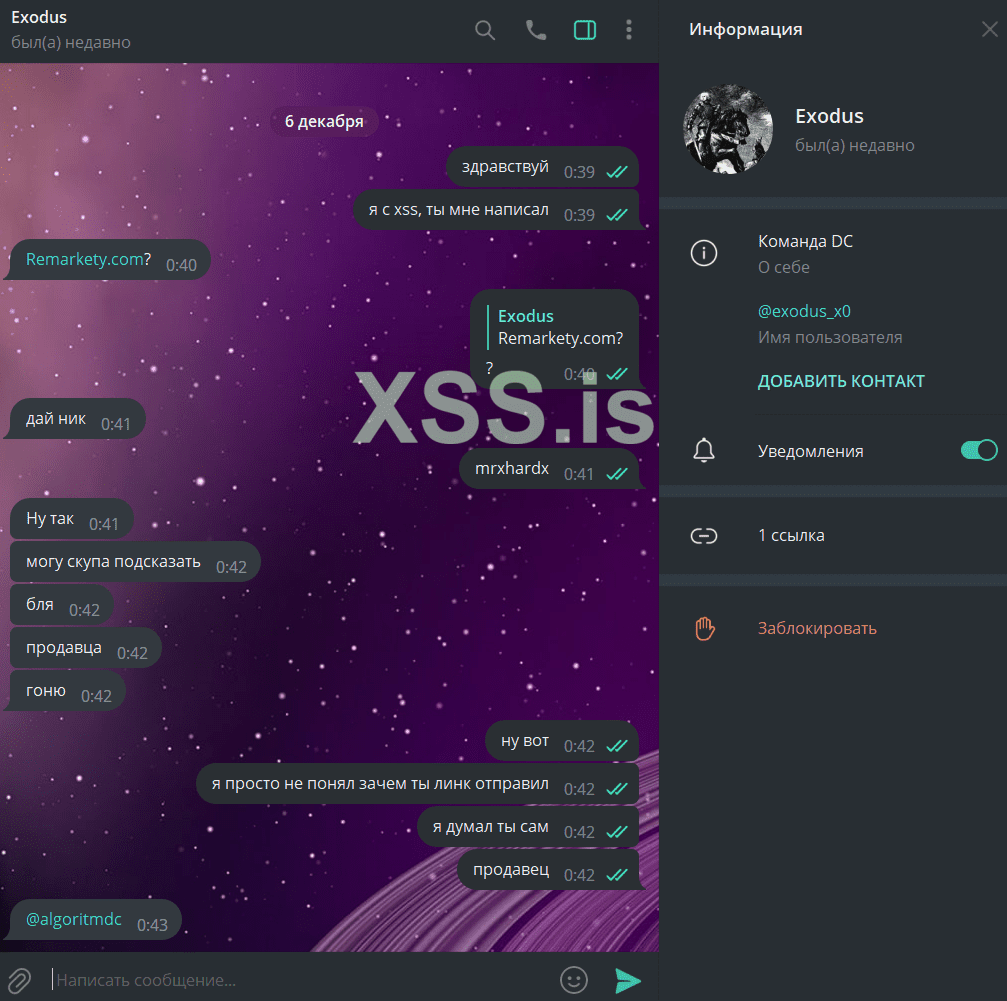This screenshot has height=1001, width=1007.
Task: Select the message 'Ну так'
Action: 72,519
